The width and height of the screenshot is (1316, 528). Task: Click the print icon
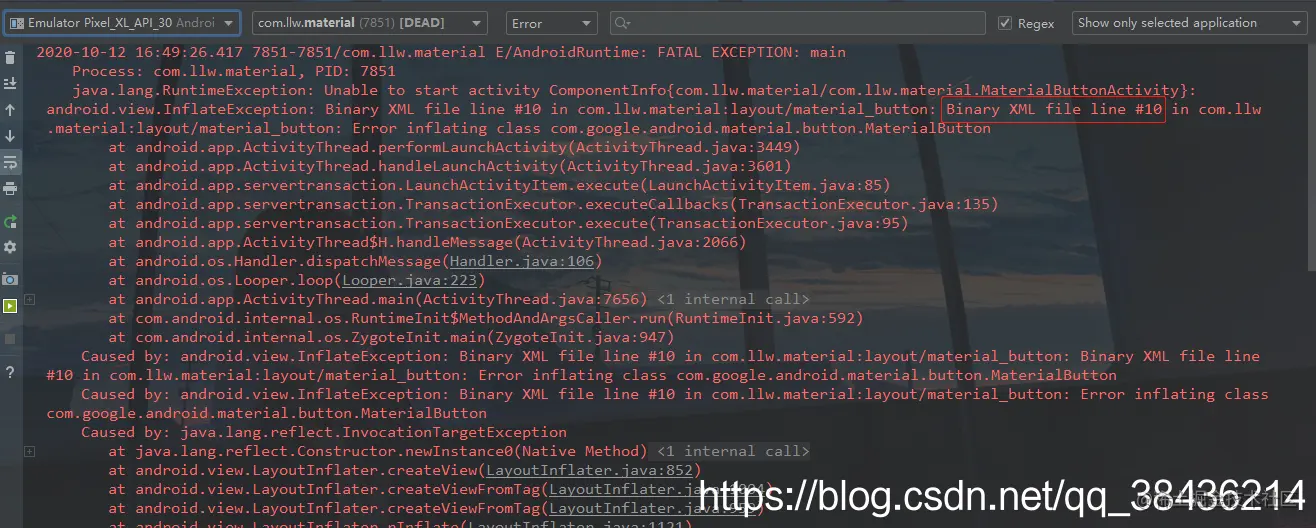pos(10,188)
